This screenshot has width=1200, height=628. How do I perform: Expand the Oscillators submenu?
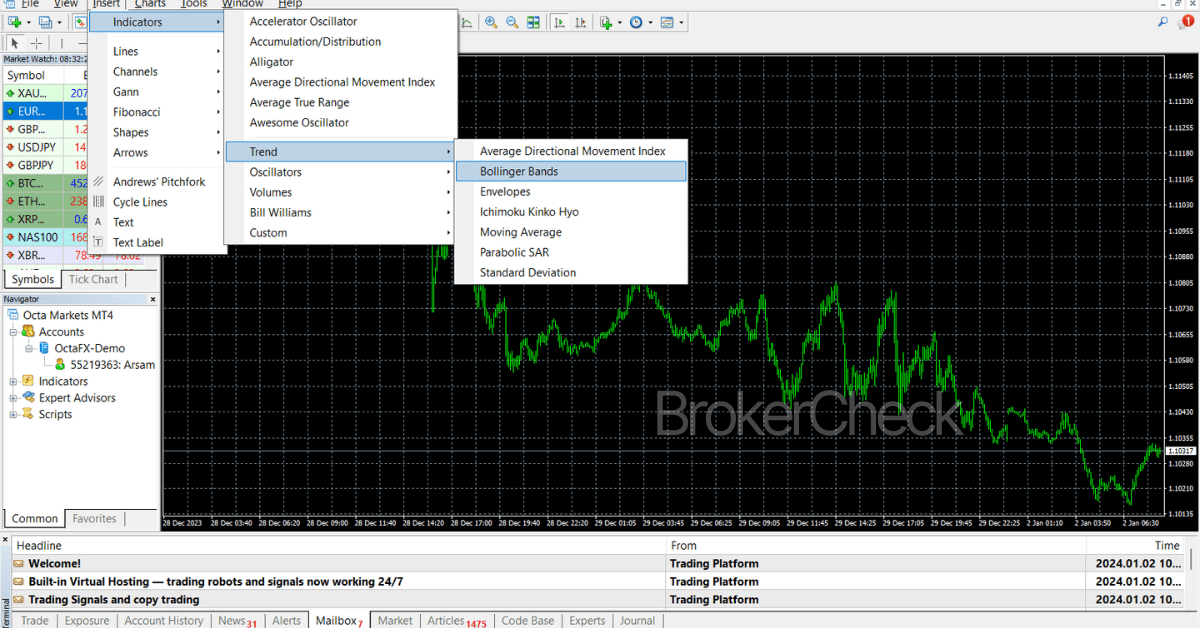[281, 171]
